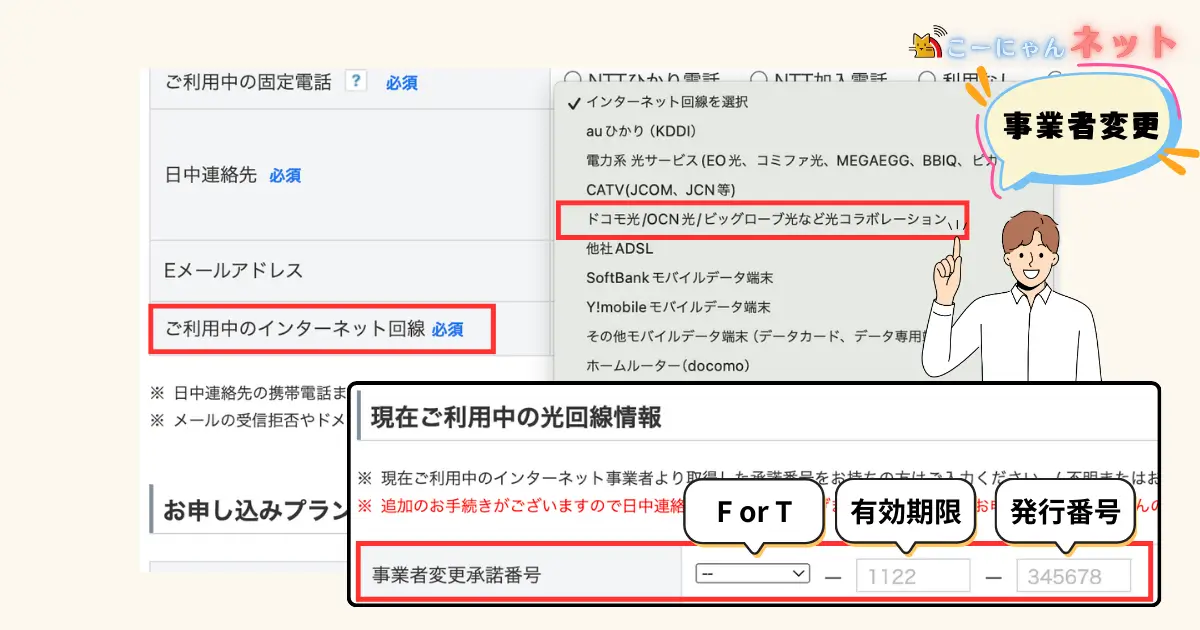Image resolution: width=1200 pixels, height=630 pixels.
Task: Select auひかり (KDDI) from the list
Action: (x=641, y=131)
